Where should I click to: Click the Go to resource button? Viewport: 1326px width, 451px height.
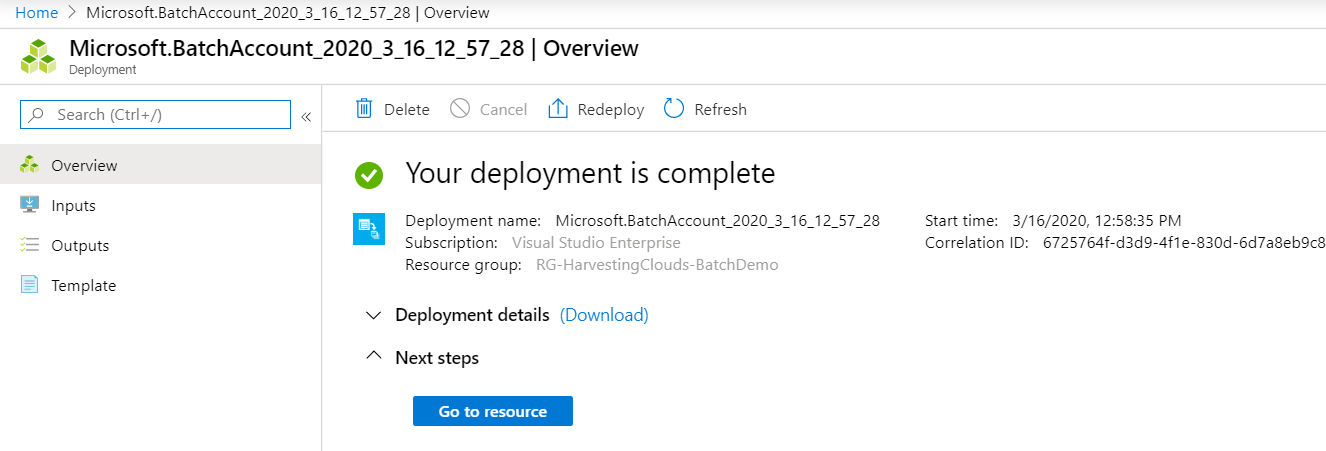[x=493, y=411]
